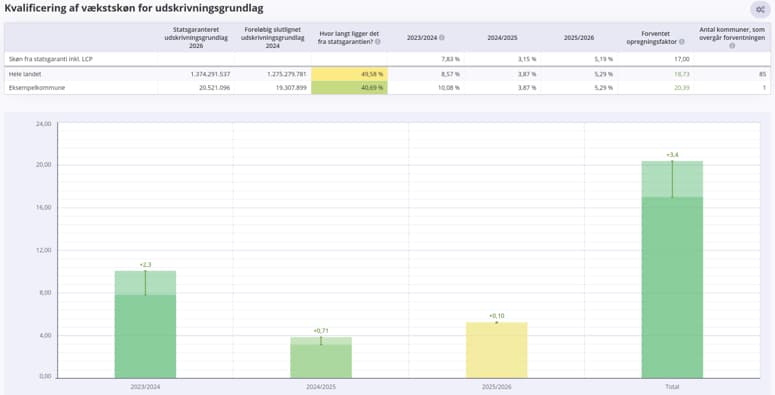Click the 17,00 opregningsfaktor value
The image size is (775, 395).
[682, 59]
